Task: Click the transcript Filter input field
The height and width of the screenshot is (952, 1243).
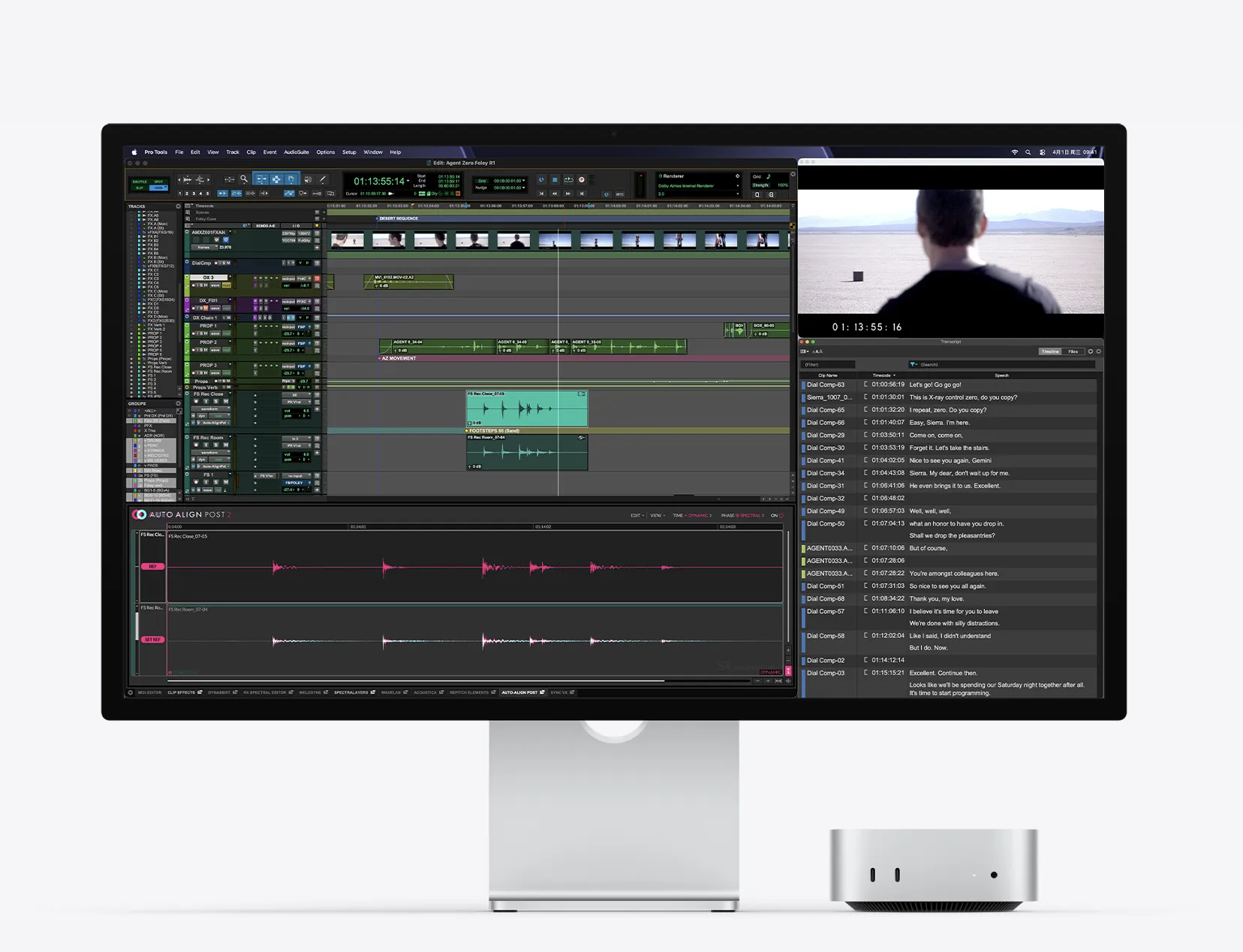Action: click(829, 364)
